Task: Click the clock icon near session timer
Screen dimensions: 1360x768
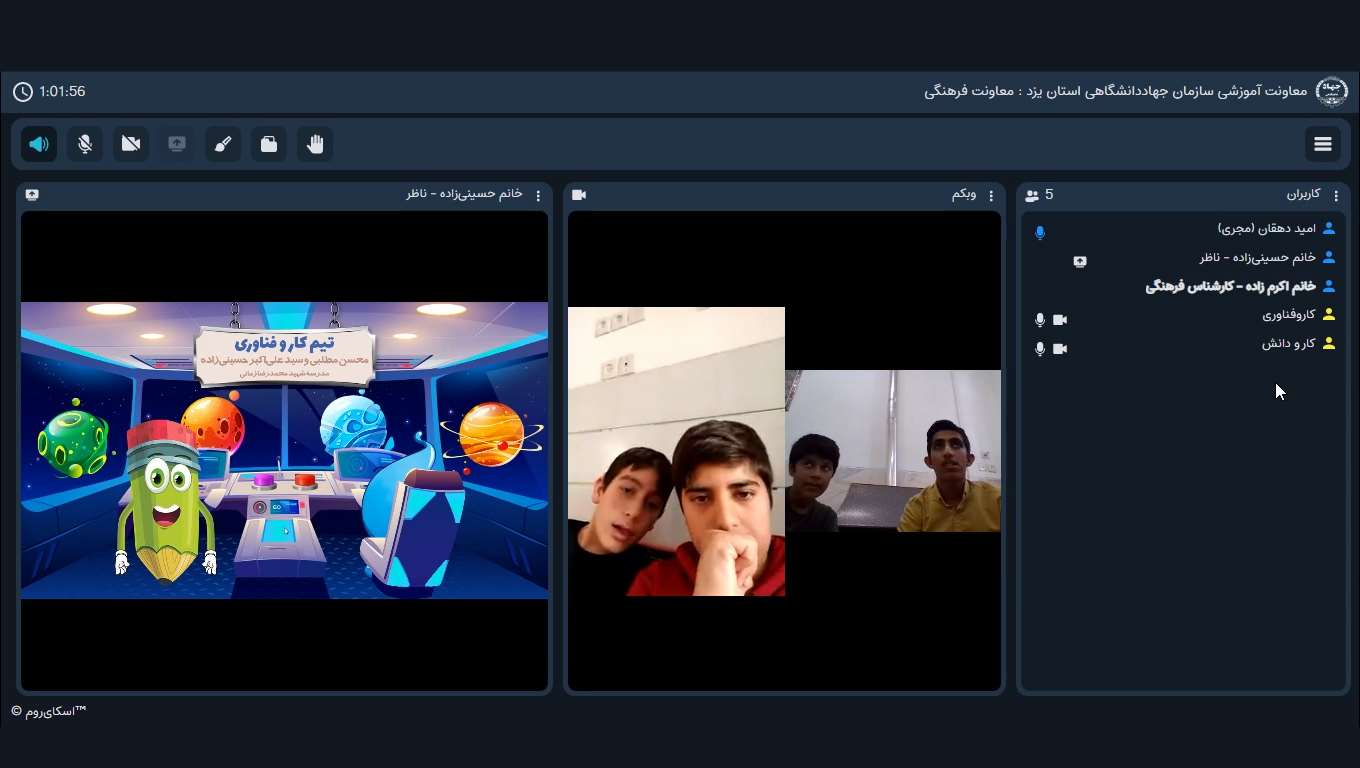Action: [23, 92]
